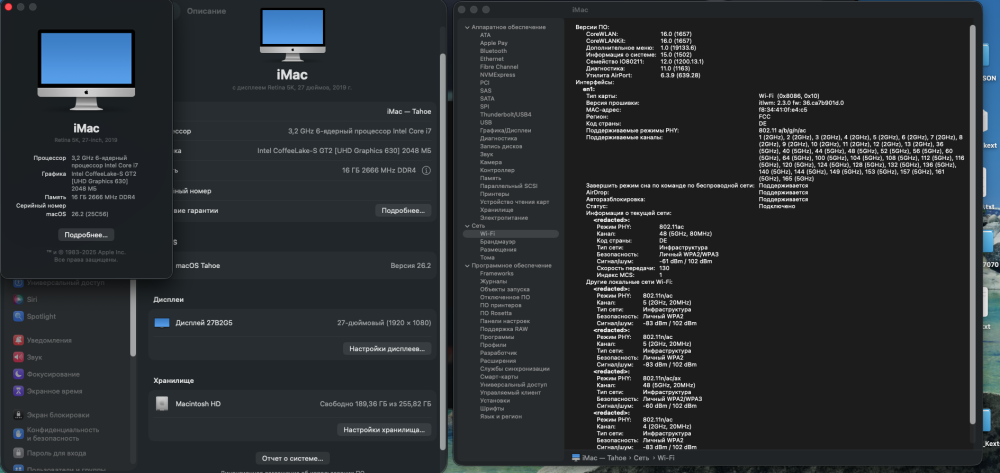Select Ethernet in the system report tree
Image resolution: width=1000 pixels, height=473 pixels.
click(x=492, y=59)
